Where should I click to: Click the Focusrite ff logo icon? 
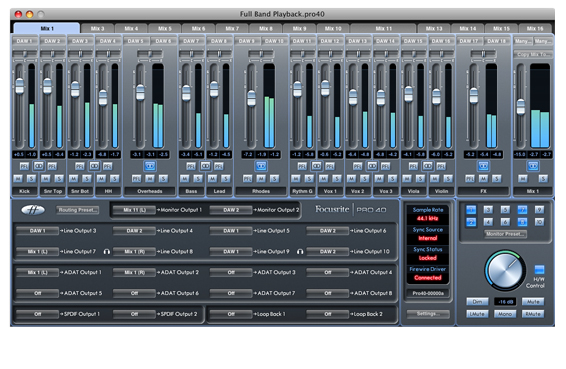(x=33, y=210)
